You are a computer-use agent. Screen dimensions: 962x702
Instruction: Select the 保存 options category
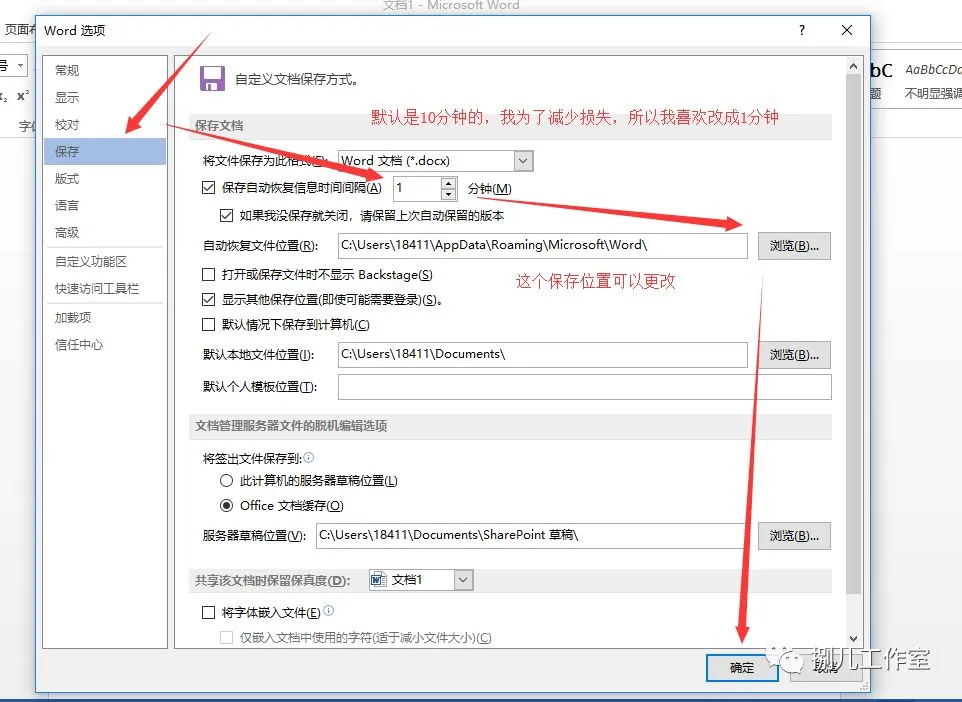click(x=105, y=152)
